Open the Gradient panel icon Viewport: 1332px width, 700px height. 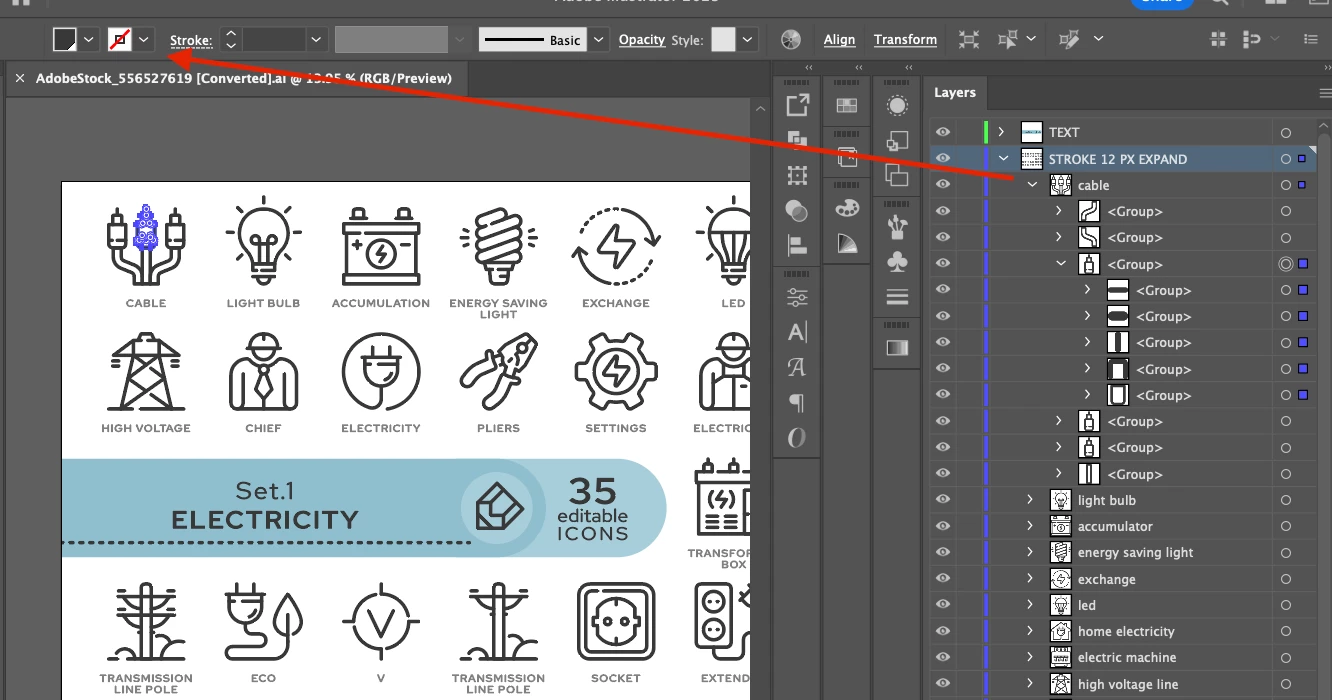(897, 348)
